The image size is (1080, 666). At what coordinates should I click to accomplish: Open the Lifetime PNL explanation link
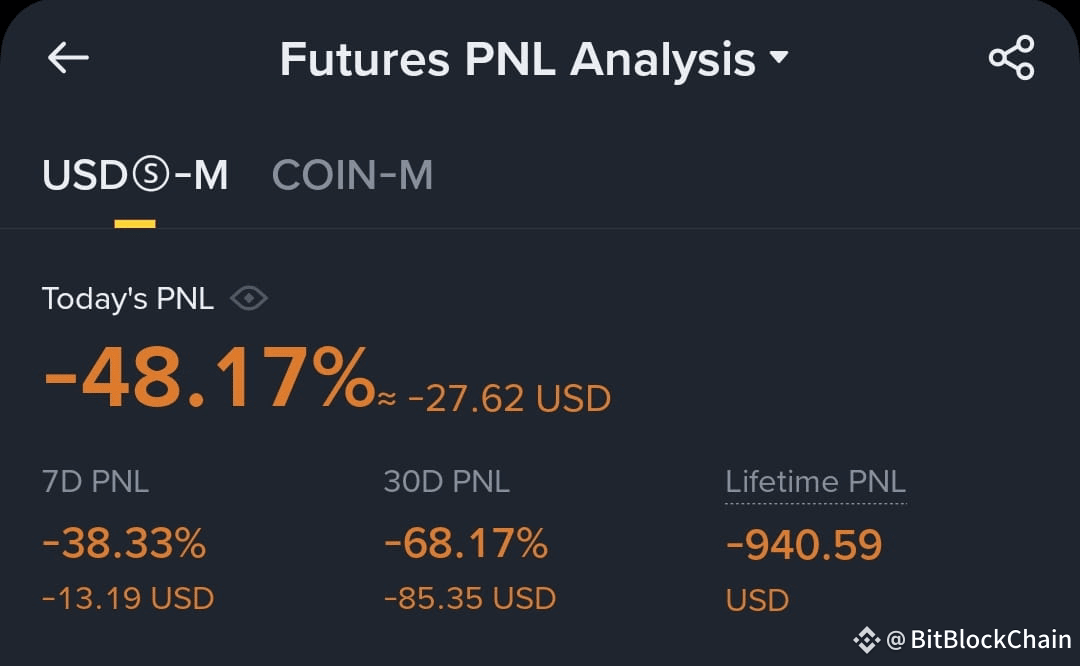pyautogui.click(x=816, y=482)
